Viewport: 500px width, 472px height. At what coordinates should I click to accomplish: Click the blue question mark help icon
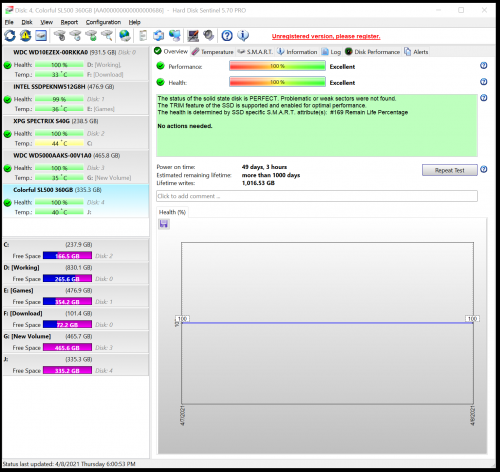(227, 35)
